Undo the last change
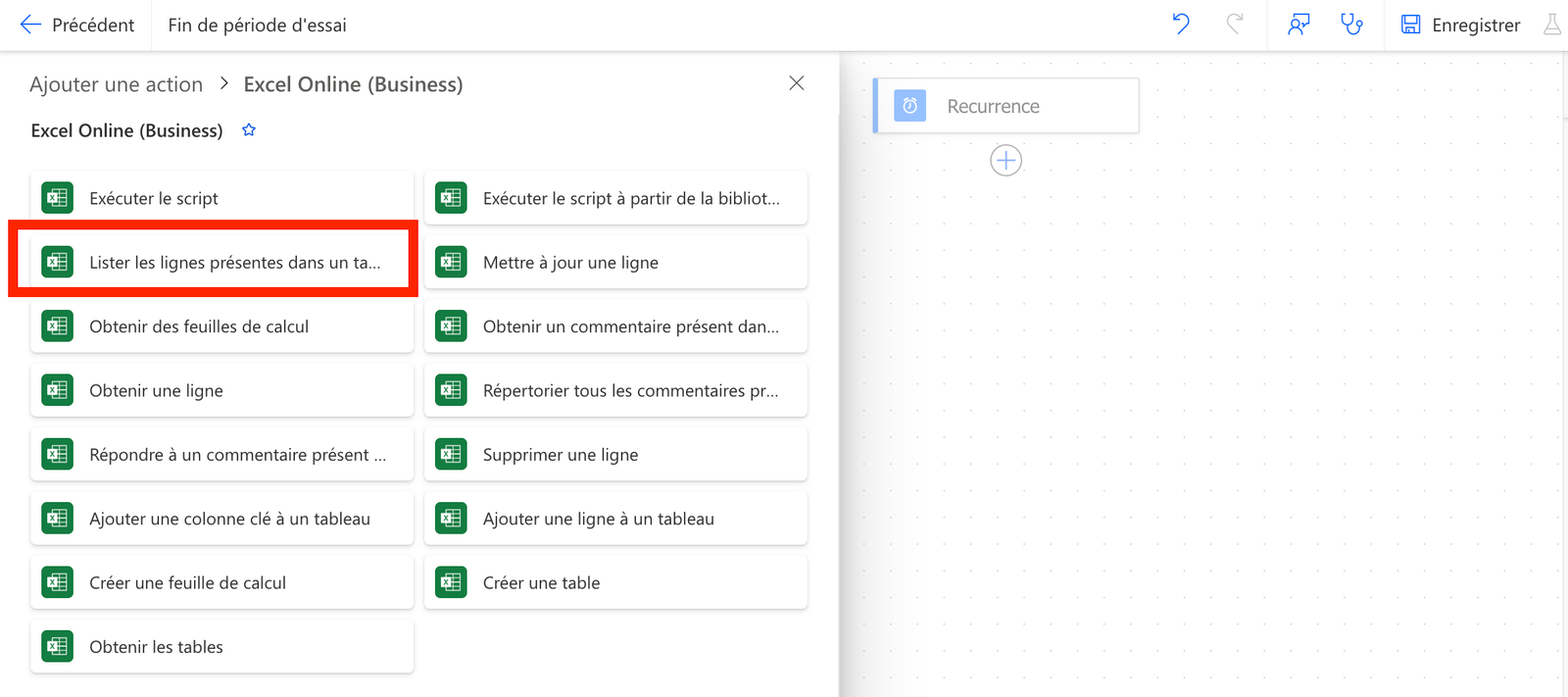 (1181, 25)
